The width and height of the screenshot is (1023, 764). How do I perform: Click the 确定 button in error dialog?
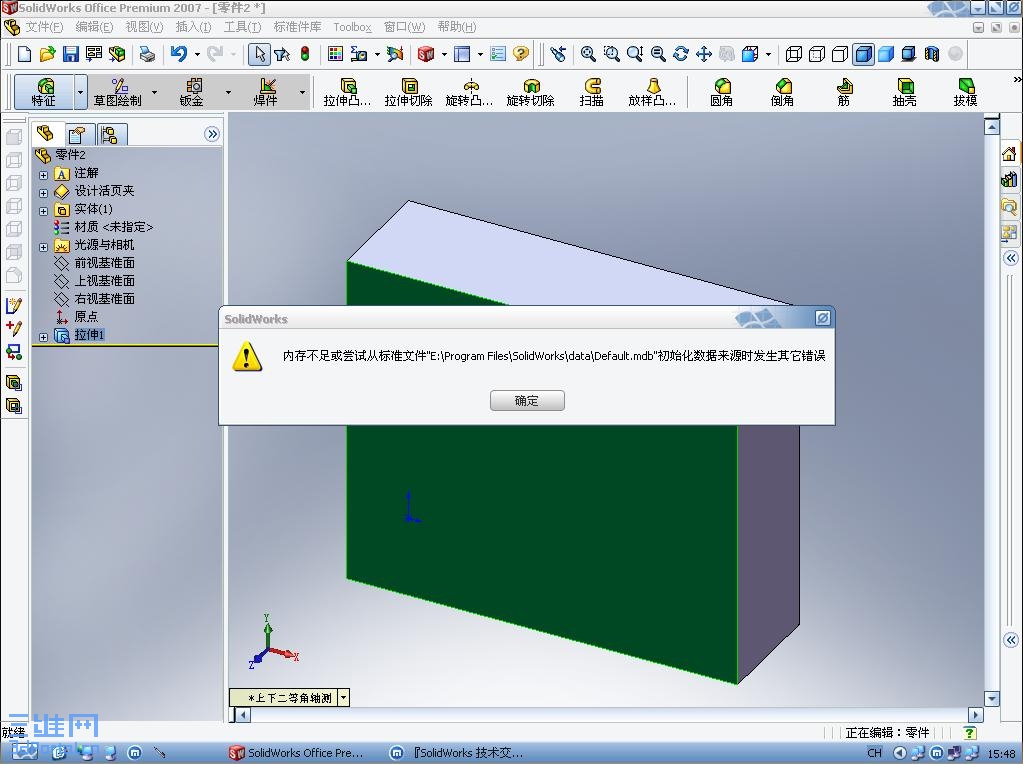point(527,401)
